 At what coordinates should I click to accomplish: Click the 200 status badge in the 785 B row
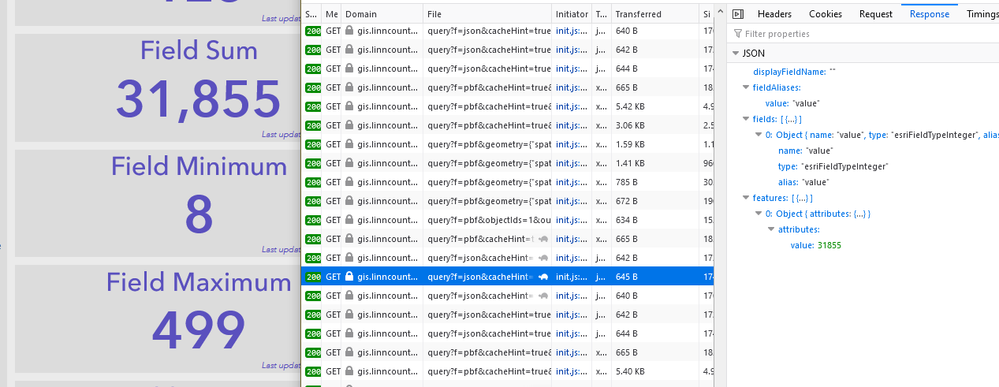(313, 182)
